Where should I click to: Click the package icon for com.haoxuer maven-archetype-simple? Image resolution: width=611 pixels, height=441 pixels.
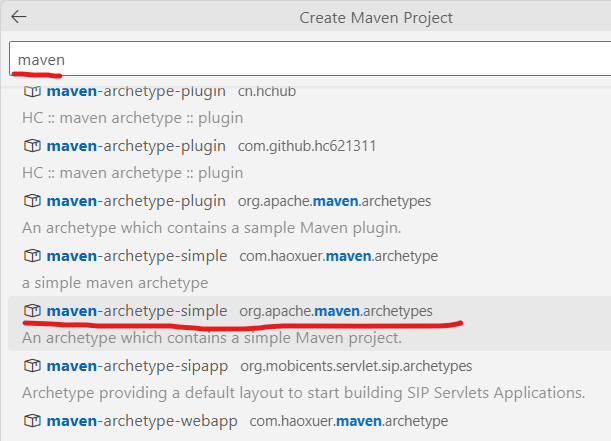pyautogui.click(x=32, y=256)
